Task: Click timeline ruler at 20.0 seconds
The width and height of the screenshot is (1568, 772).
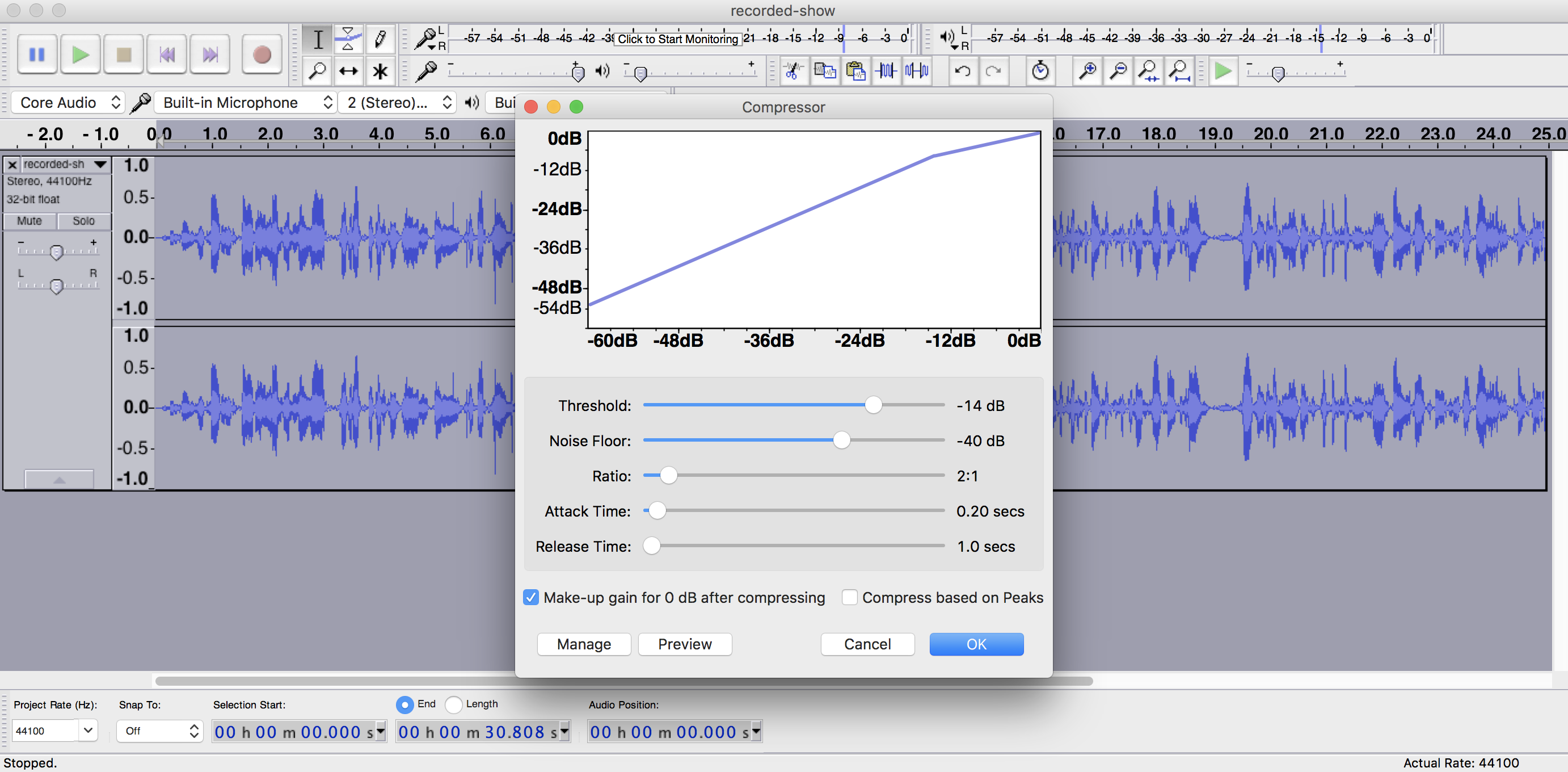Action: coord(1270,134)
